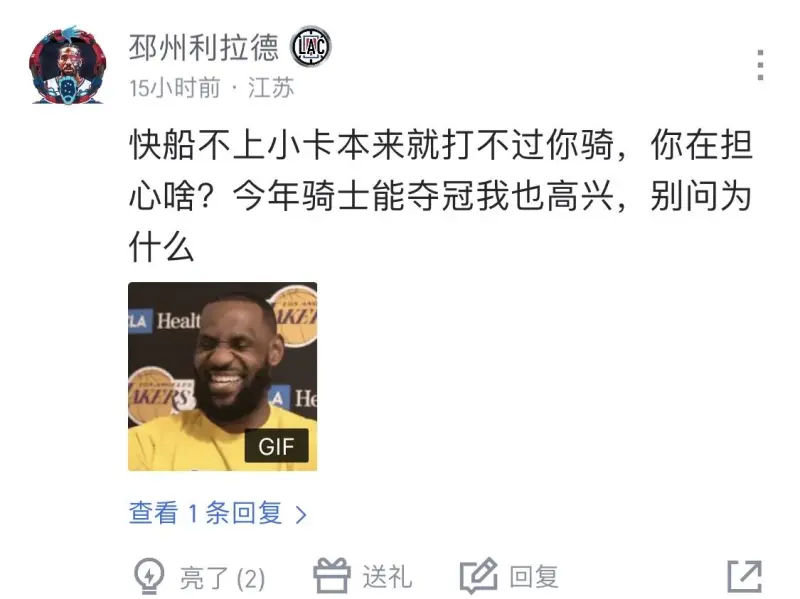This screenshot has width=800, height=599.
Task: Open username 邳州利拉德 profile
Action: [204, 47]
